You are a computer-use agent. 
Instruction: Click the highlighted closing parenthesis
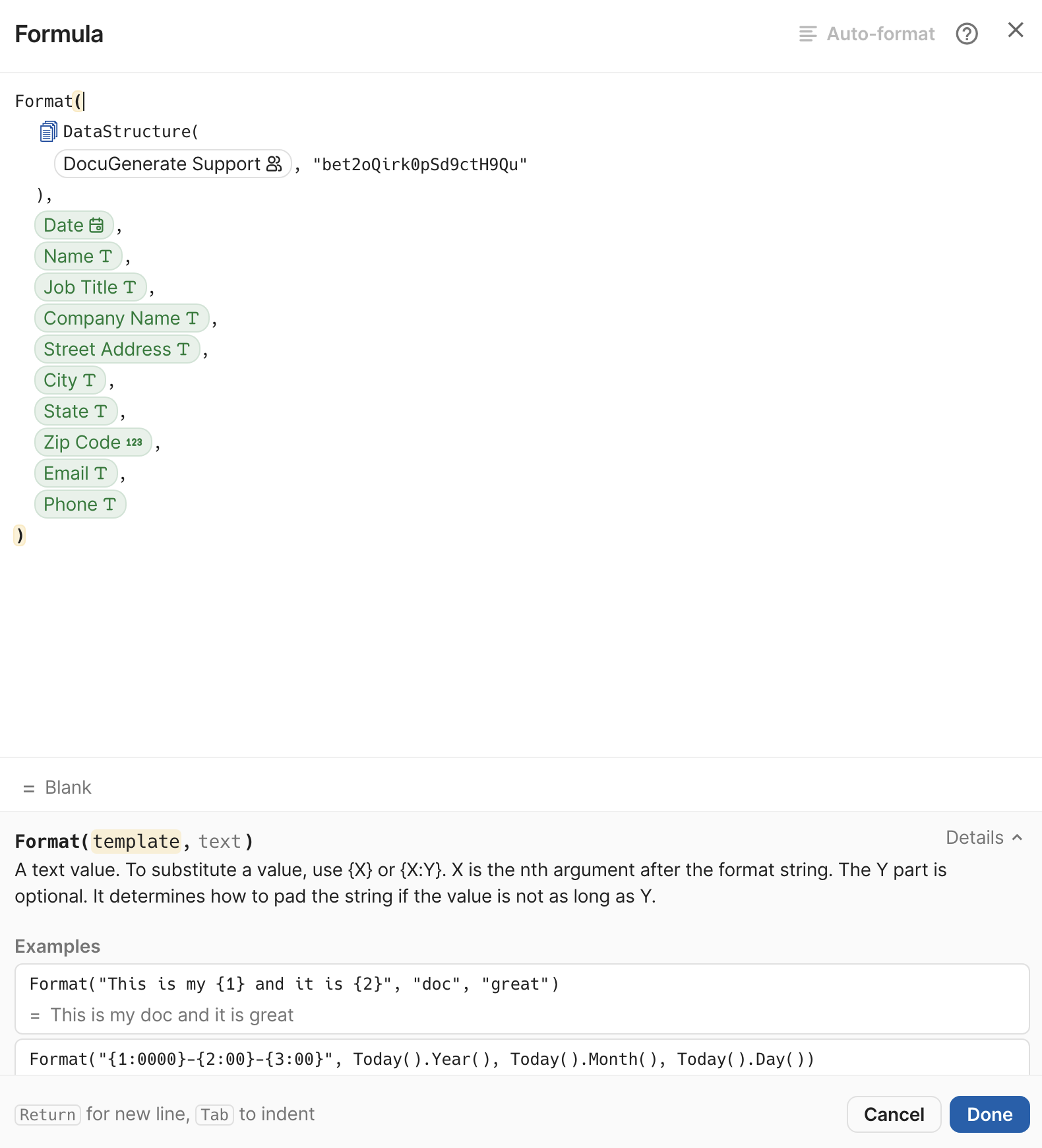click(x=19, y=536)
